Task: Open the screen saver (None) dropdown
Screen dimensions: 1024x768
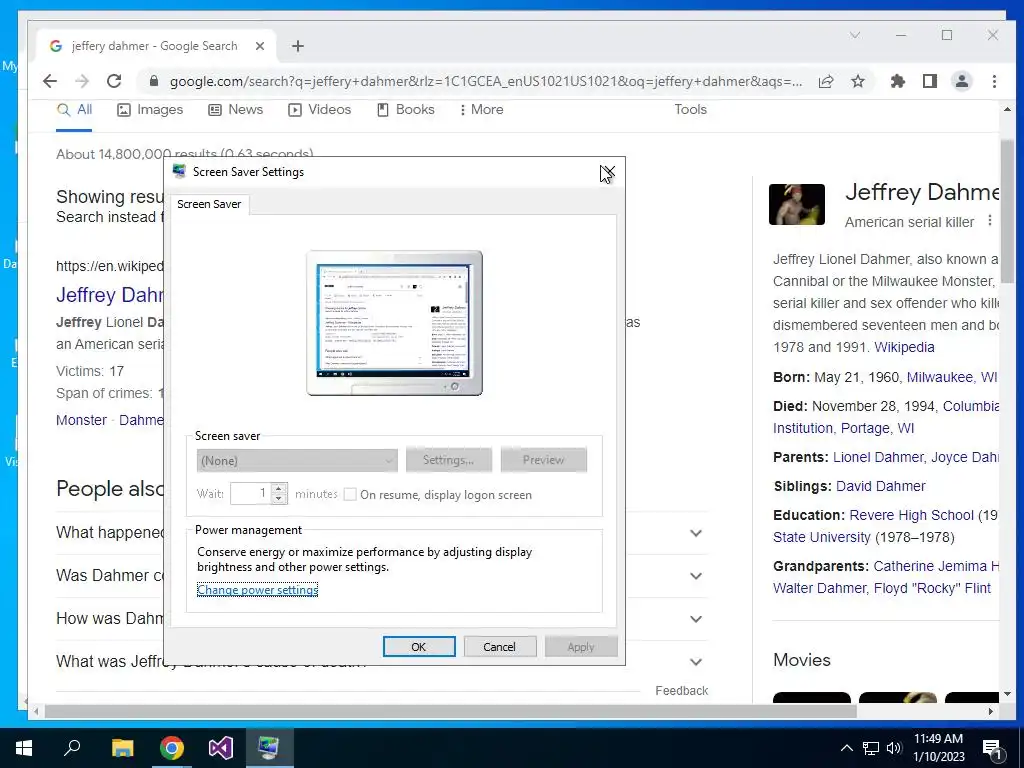Action: pos(297,460)
